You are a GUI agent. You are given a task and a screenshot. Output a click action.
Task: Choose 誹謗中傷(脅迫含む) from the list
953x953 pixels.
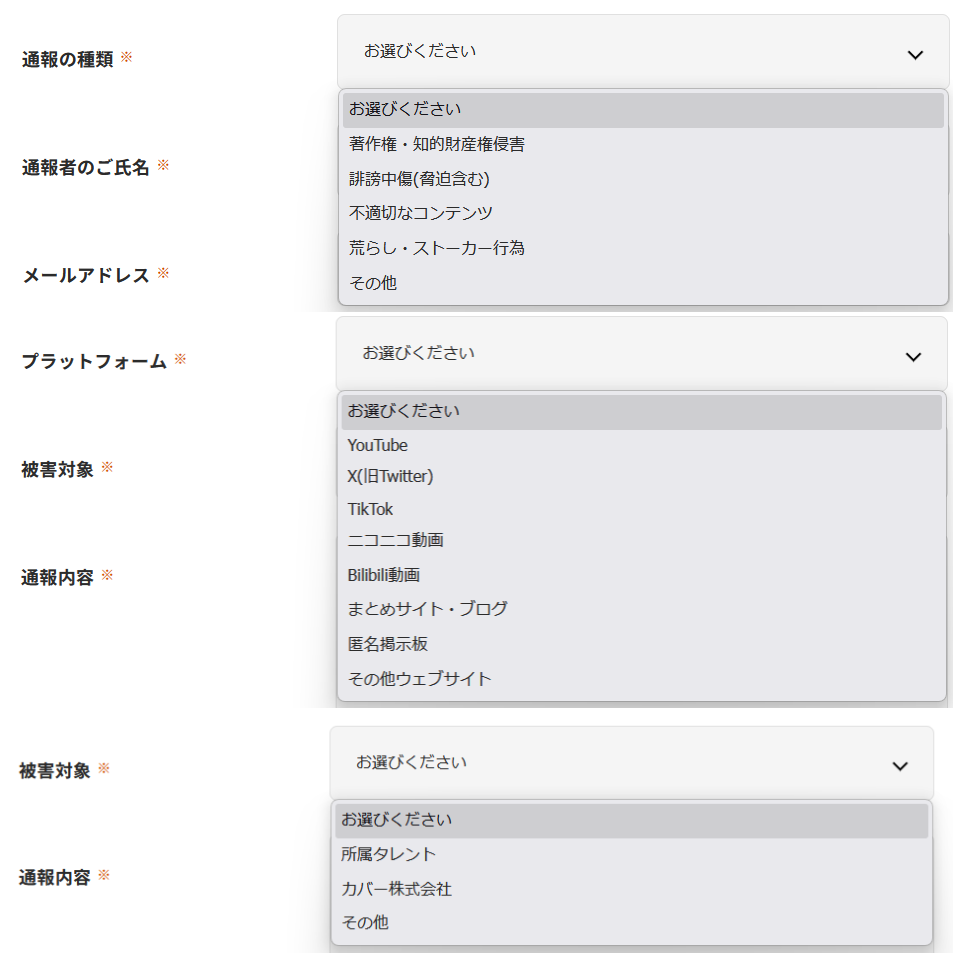[x=419, y=179]
